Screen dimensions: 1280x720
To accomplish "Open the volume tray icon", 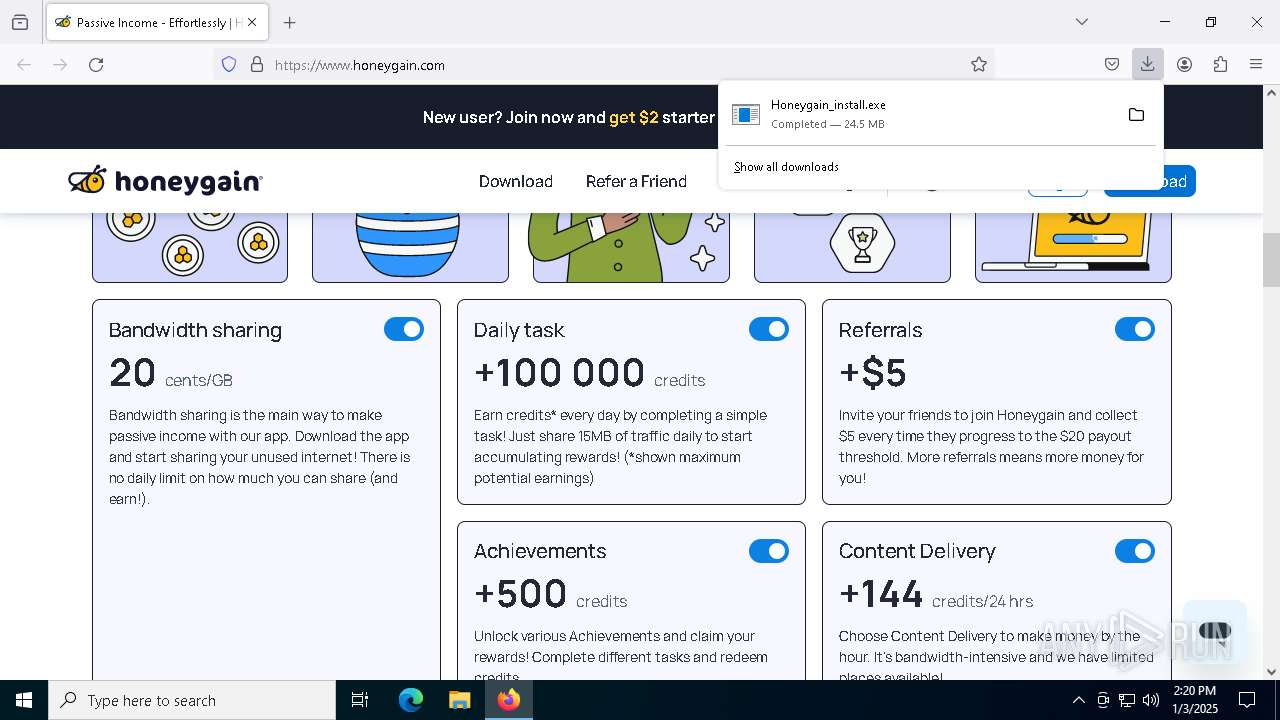I will point(1151,700).
